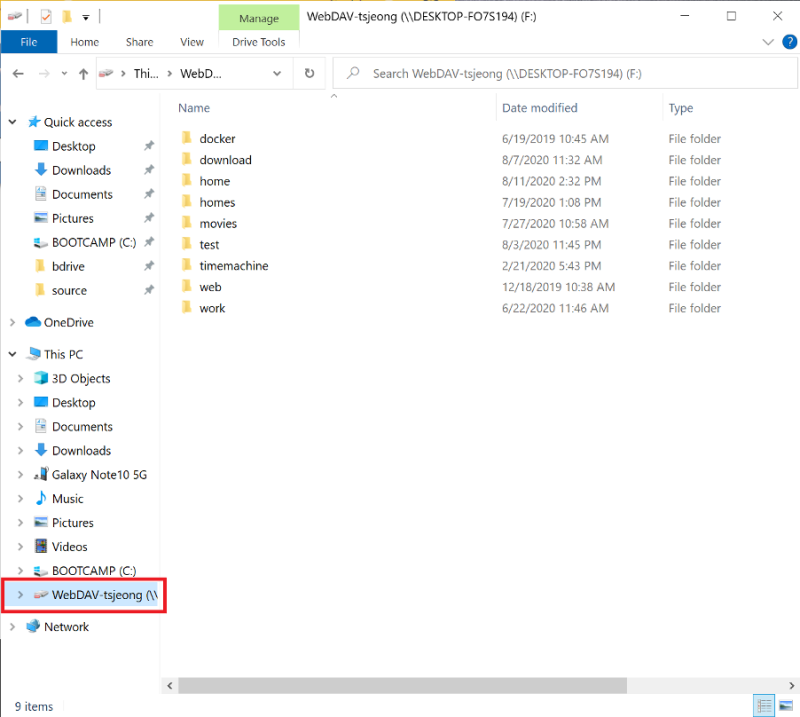
Task: Collapse the Quick access tree node
Action: 13,122
